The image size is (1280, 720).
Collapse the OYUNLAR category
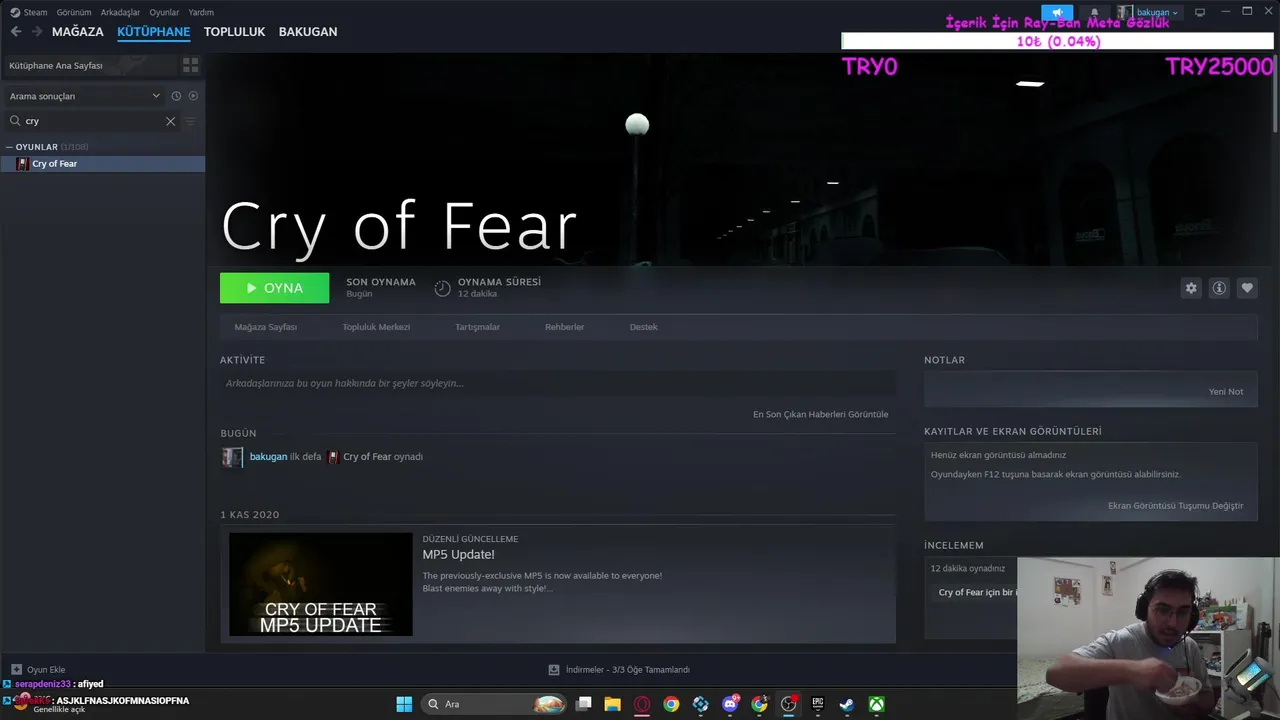coord(10,147)
